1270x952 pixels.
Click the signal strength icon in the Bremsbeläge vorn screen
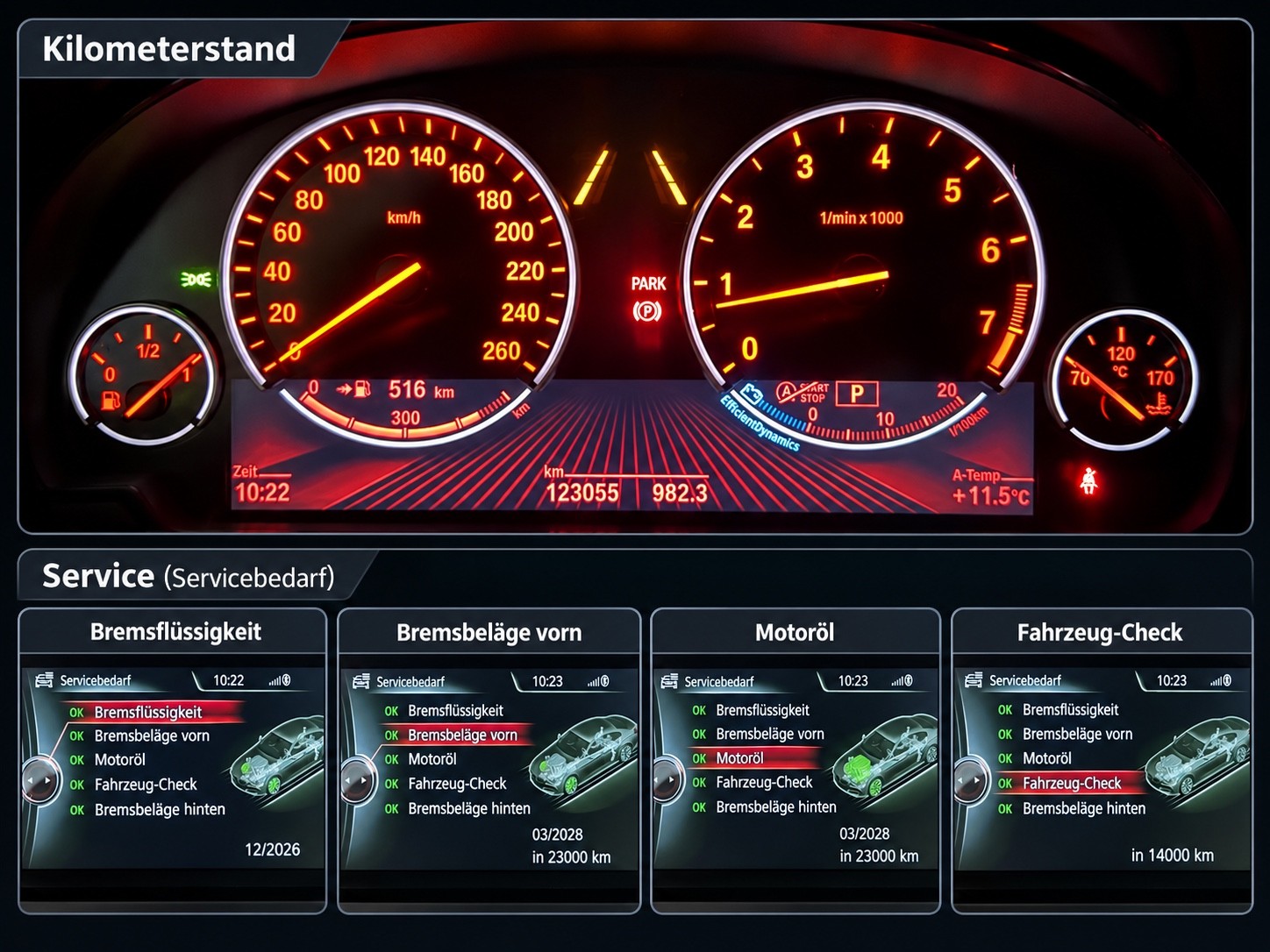coord(598,681)
